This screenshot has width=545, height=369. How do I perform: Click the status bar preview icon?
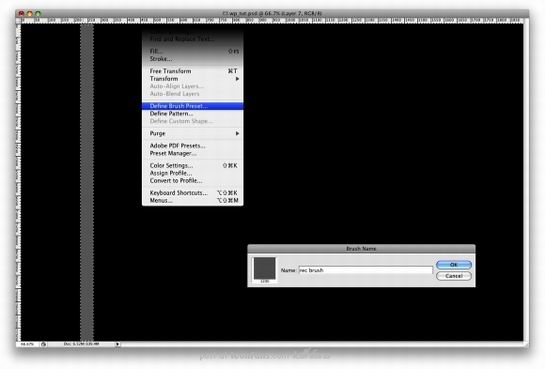tap(43, 344)
